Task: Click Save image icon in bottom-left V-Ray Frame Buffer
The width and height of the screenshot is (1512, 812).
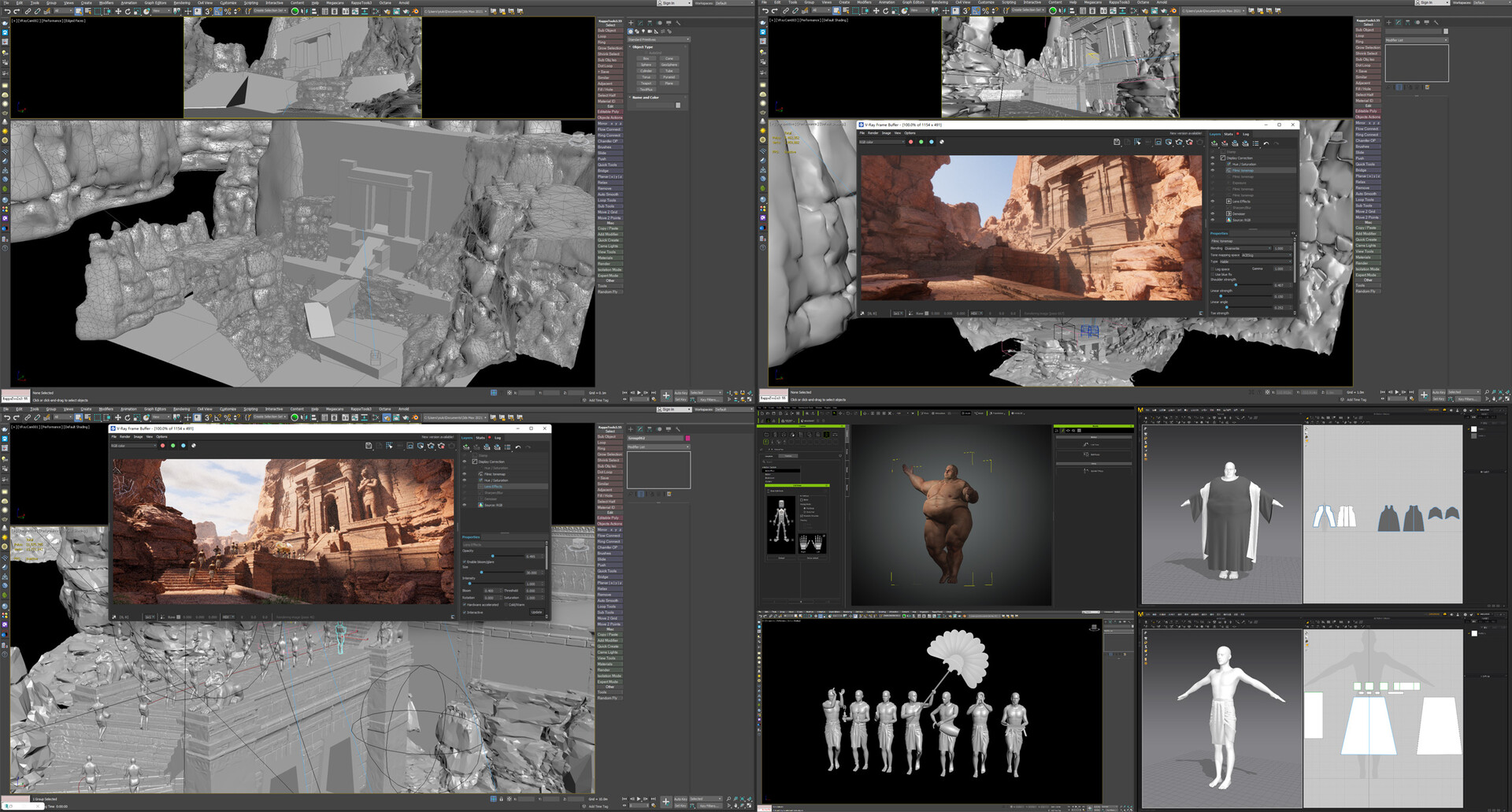Action: point(368,446)
